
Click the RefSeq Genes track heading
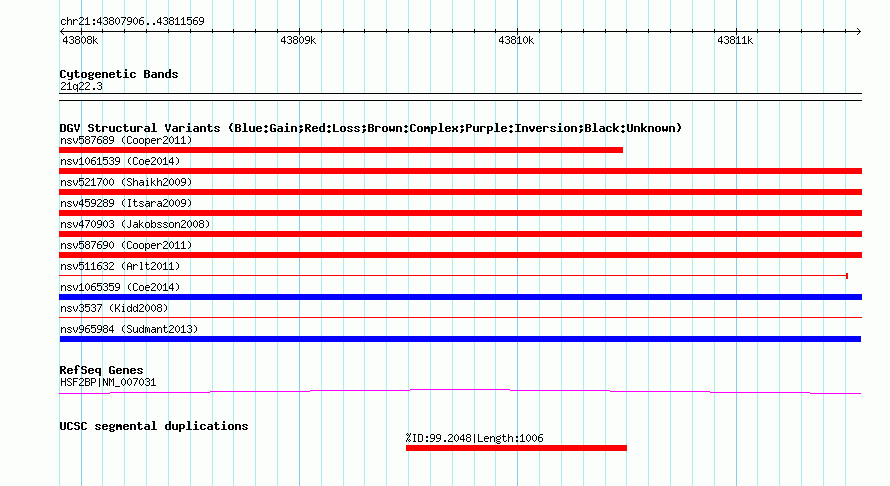102,370
